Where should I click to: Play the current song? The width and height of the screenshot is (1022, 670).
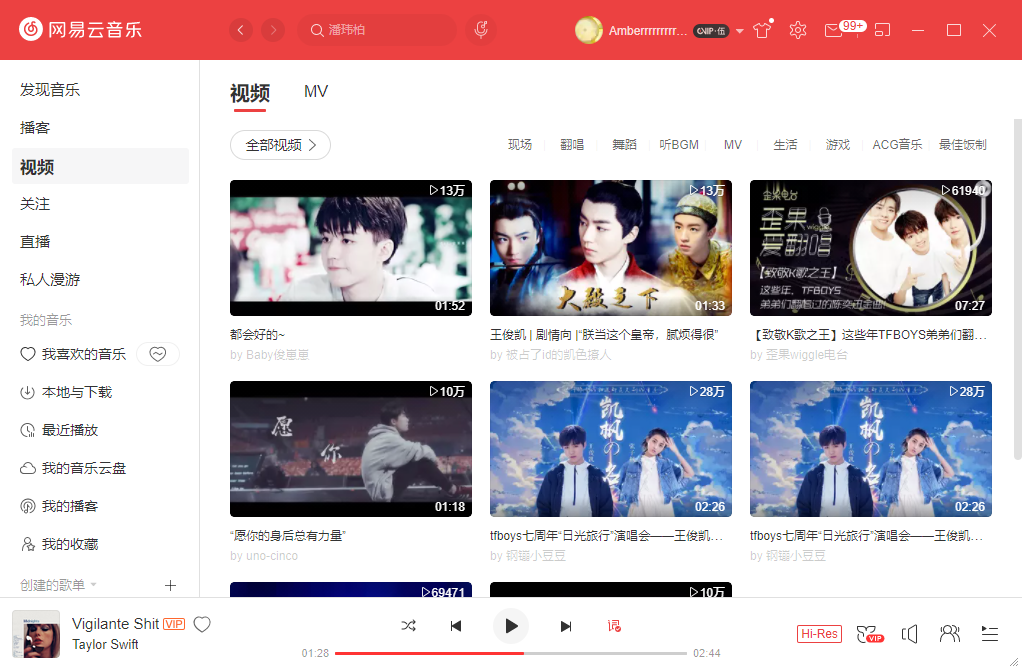(511, 626)
